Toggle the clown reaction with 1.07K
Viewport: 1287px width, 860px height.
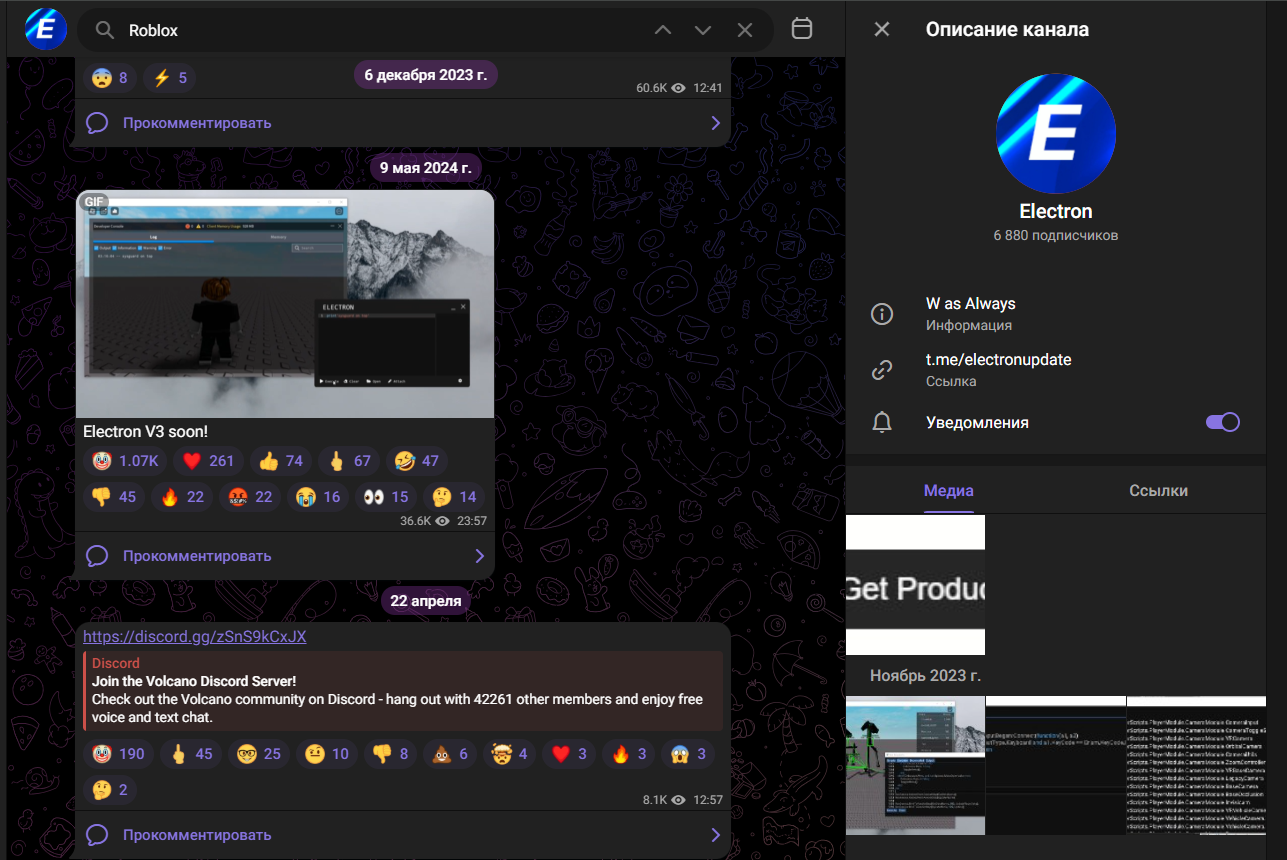click(x=125, y=461)
